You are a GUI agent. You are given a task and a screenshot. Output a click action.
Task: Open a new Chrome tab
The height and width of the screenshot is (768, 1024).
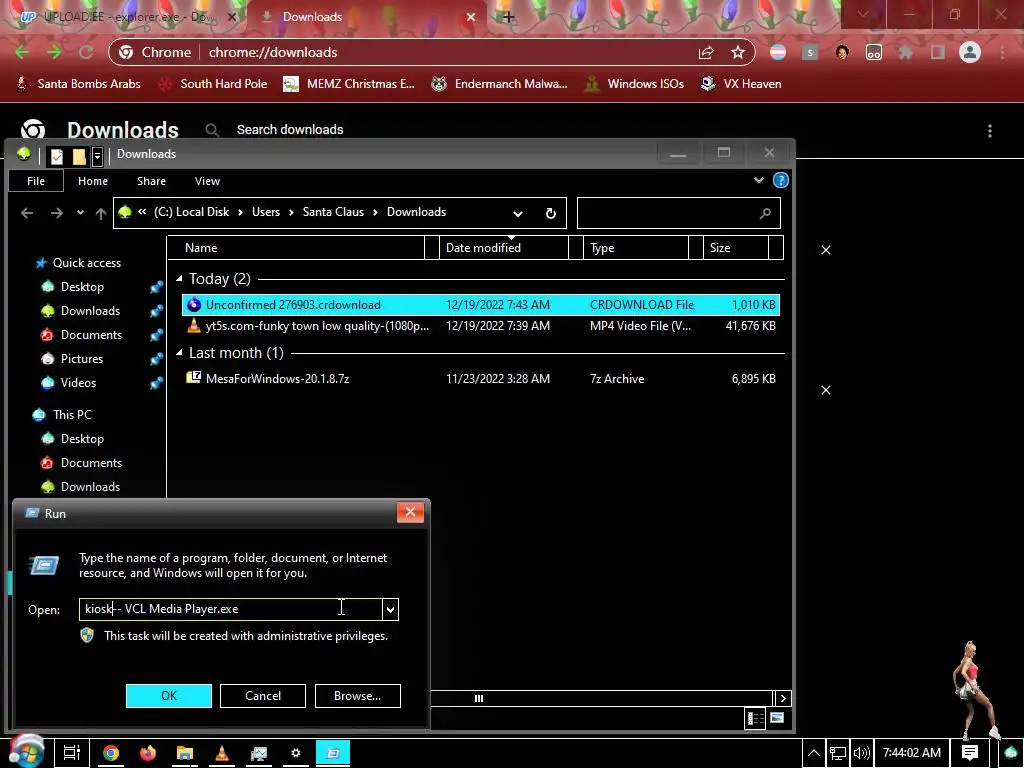(x=509, y=17)
